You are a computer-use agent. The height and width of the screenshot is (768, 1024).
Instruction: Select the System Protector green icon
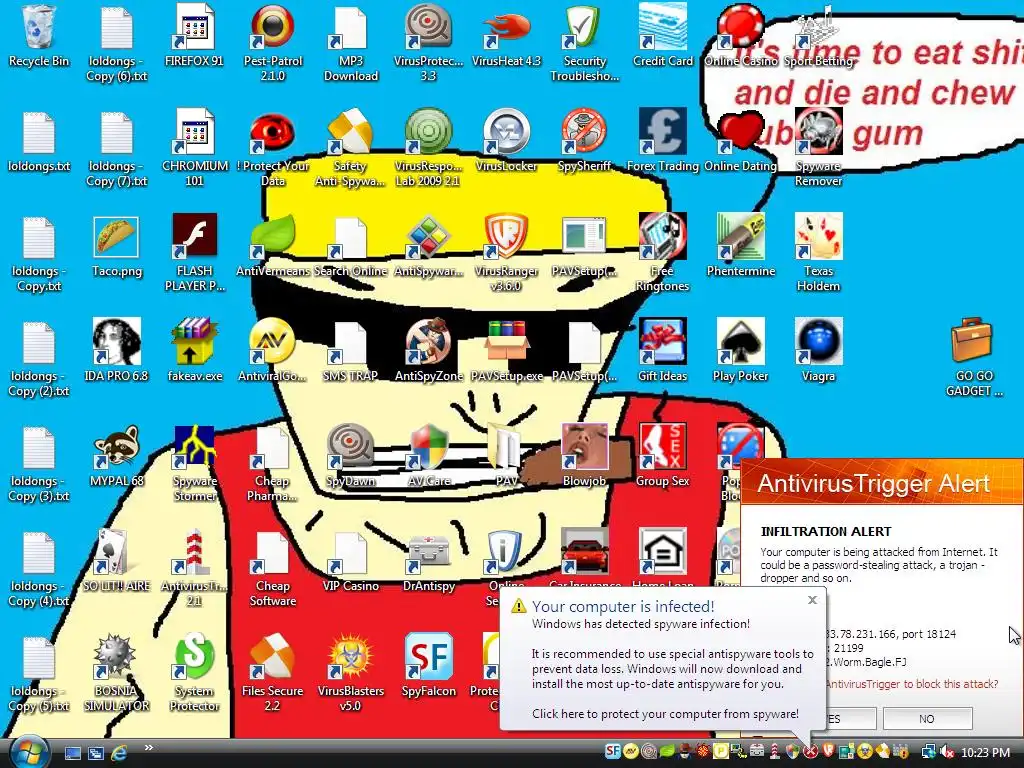point(195,656)
